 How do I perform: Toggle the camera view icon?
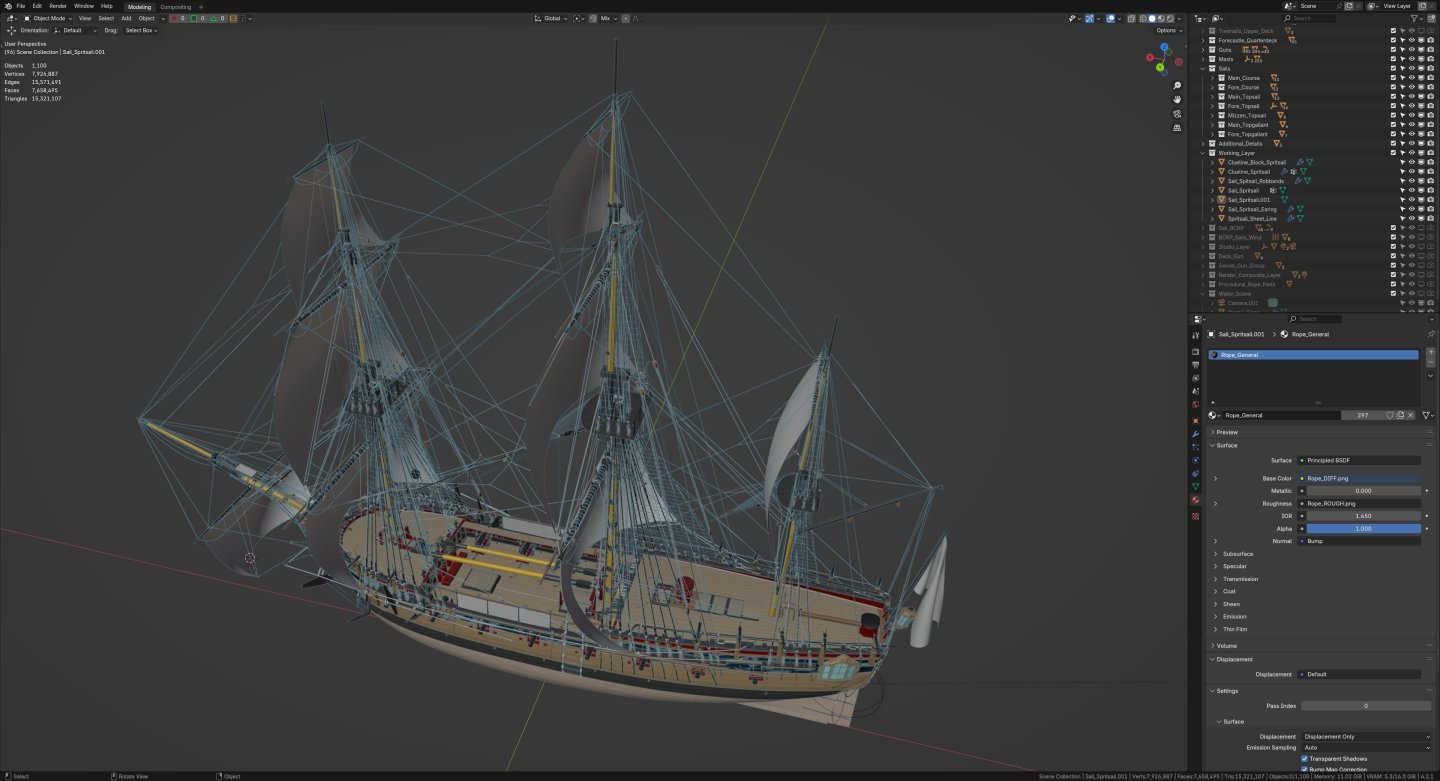pyautogui.click(x=1177, y=113)
